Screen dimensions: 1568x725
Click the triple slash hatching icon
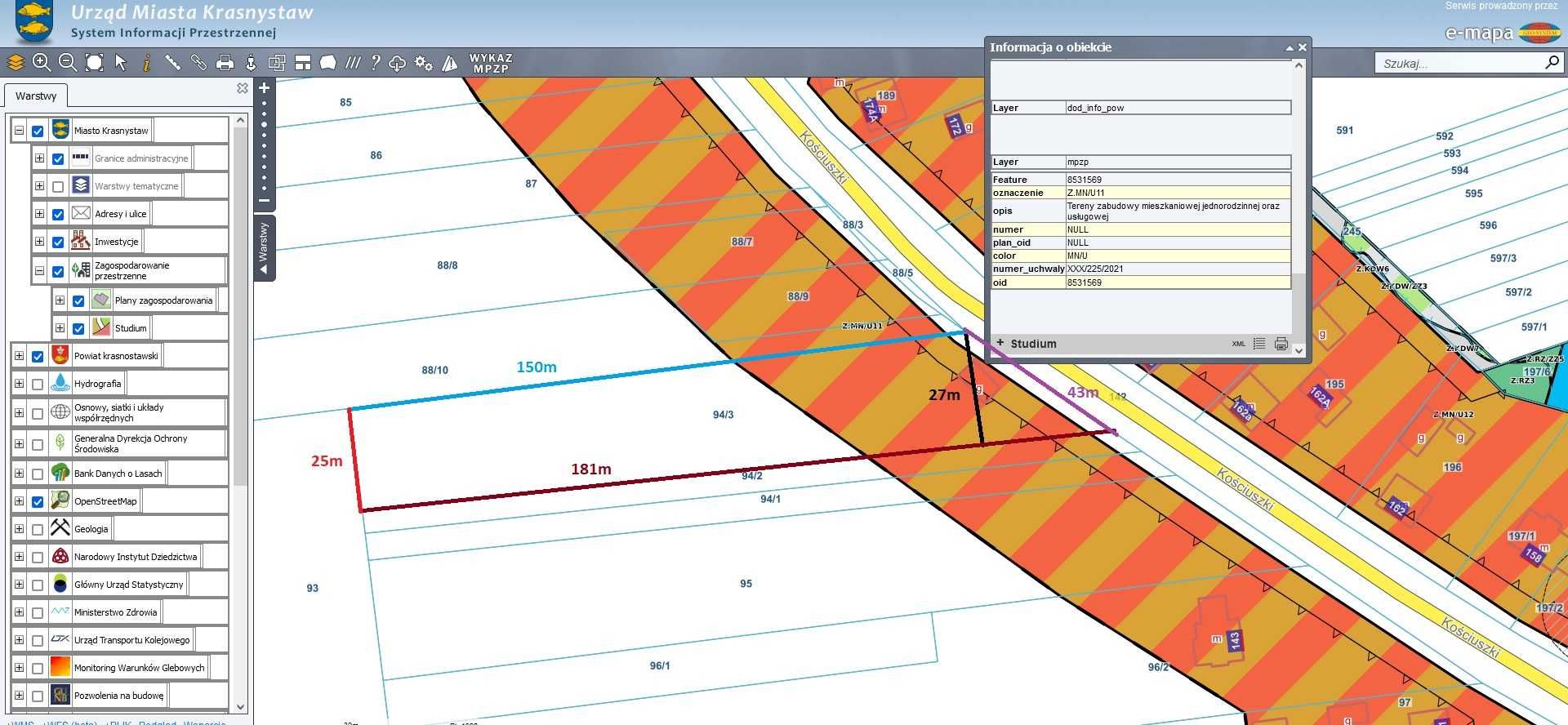coord(353,62)
